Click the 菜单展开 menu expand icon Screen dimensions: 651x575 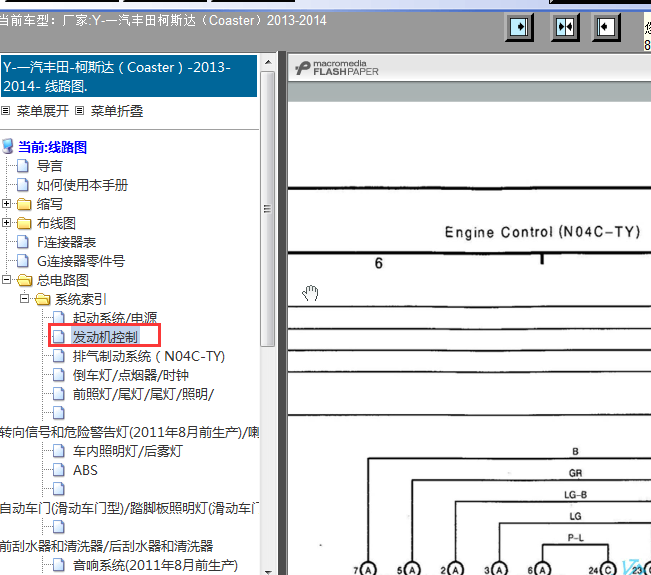tap(5, 111)
